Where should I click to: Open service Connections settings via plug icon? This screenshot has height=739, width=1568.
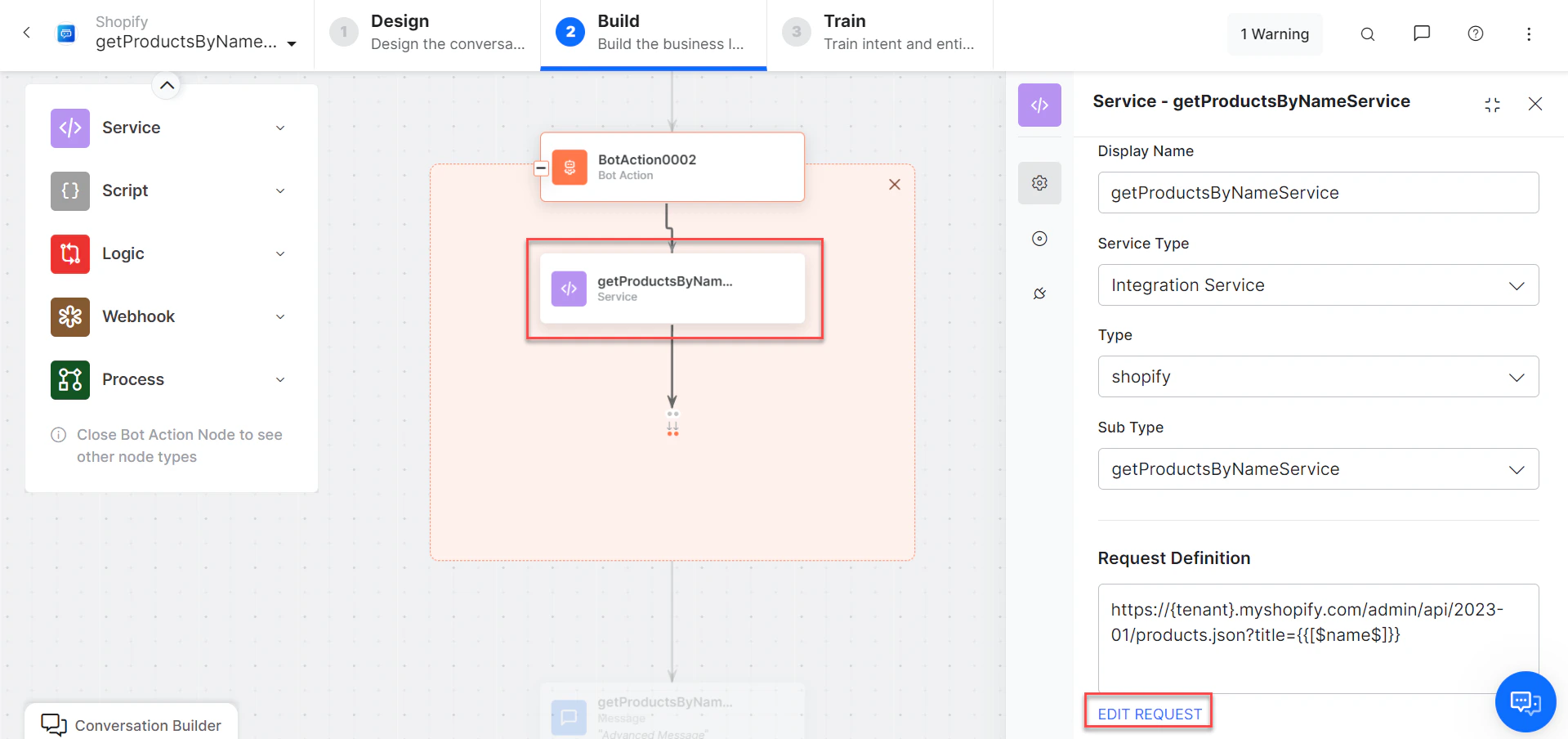(1039, 293)
